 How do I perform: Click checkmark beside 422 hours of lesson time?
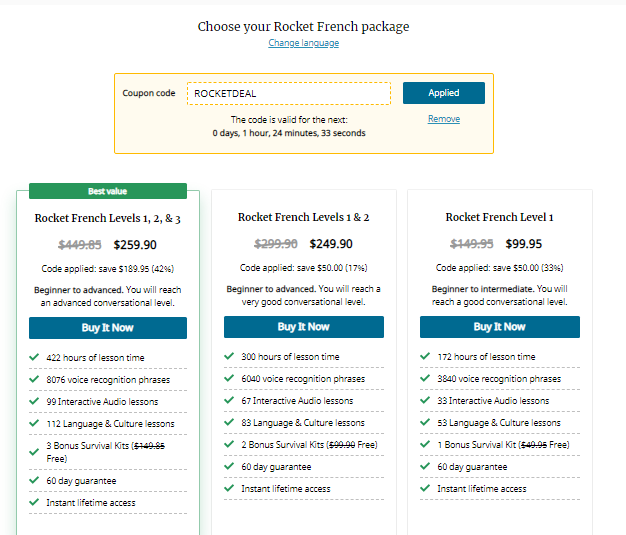point(35,356)
